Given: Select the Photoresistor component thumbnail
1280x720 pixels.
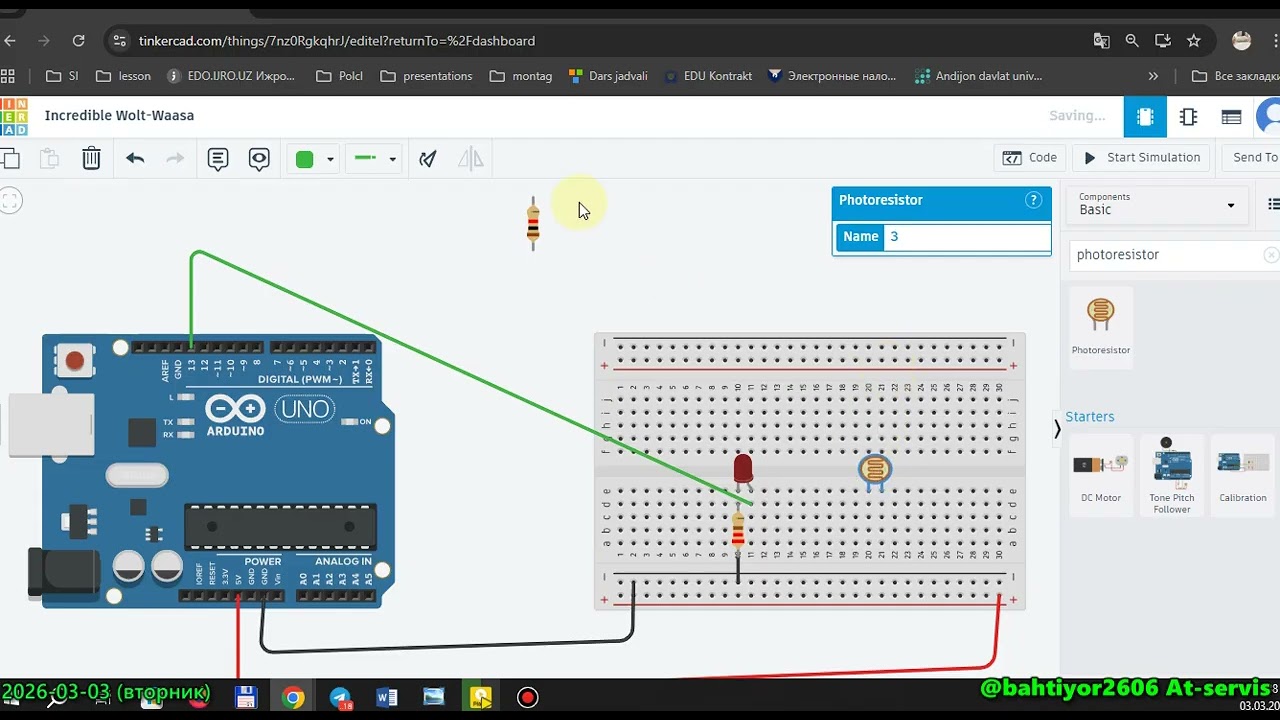Looking at the screenshot, I should click(1101, 327).
